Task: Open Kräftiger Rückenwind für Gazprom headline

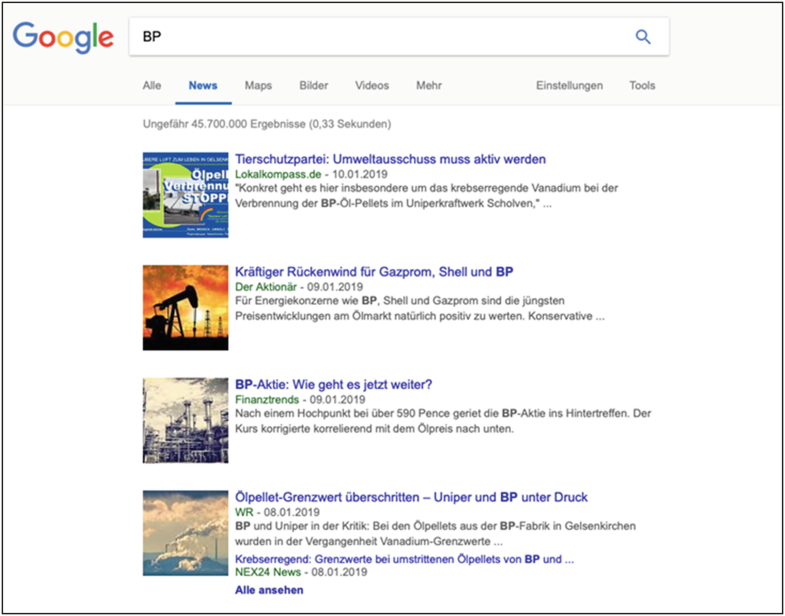Action: pos(374,272)
